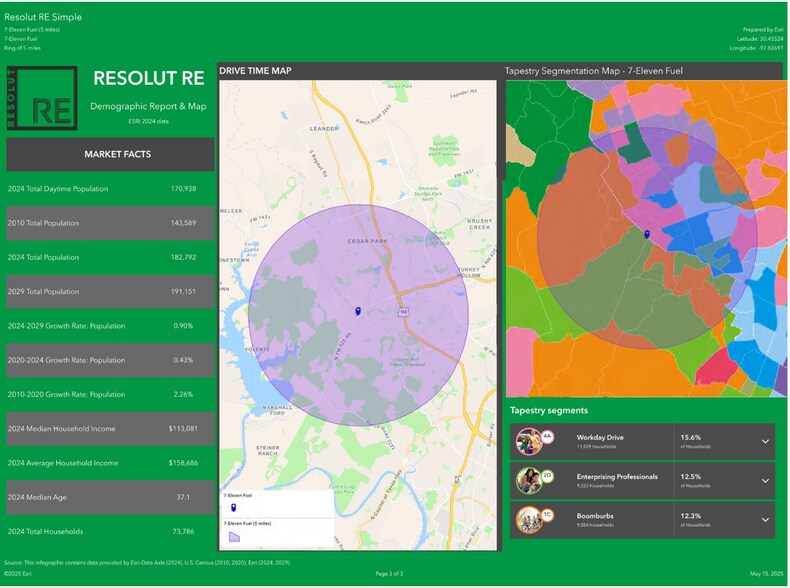Screen dimensions: 790x588
Task: Click the CEDAR PARK label on map
Action: (367, 241)
